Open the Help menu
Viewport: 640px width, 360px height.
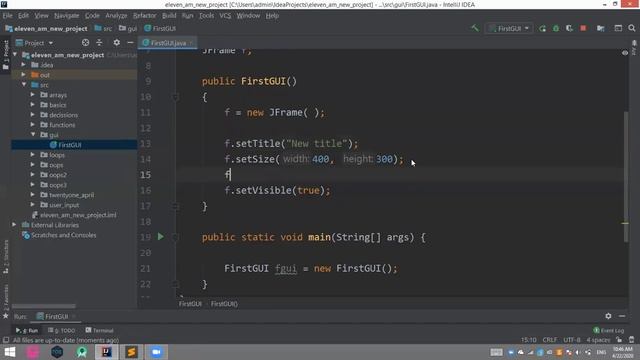[272, 16]
